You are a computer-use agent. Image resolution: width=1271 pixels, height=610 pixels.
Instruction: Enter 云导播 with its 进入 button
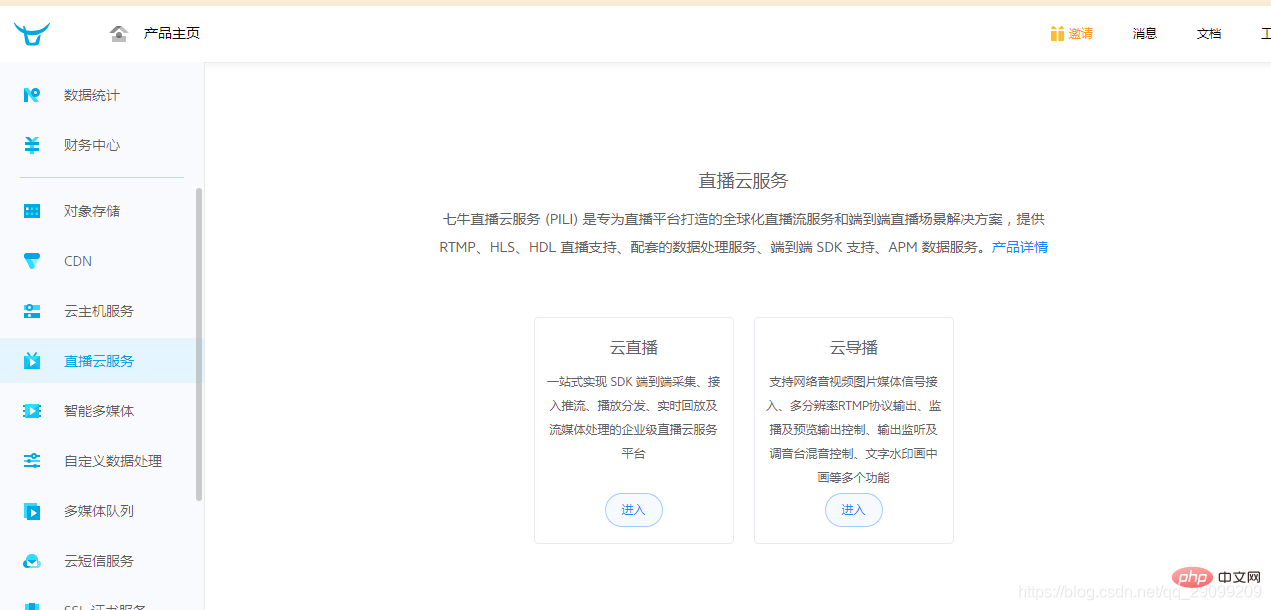click(x=853, y=509)
